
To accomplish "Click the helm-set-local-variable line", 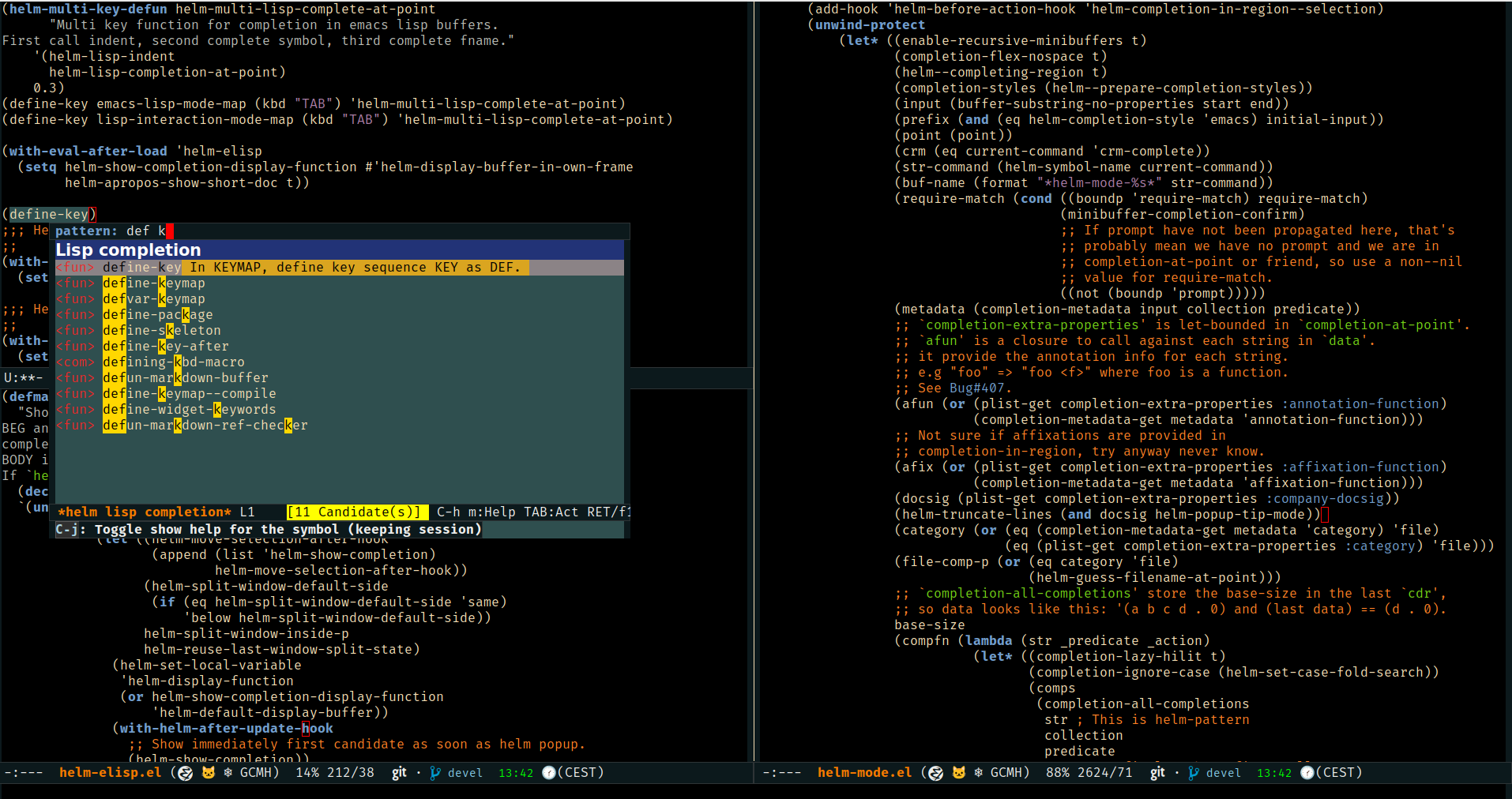I will (207, 665).
